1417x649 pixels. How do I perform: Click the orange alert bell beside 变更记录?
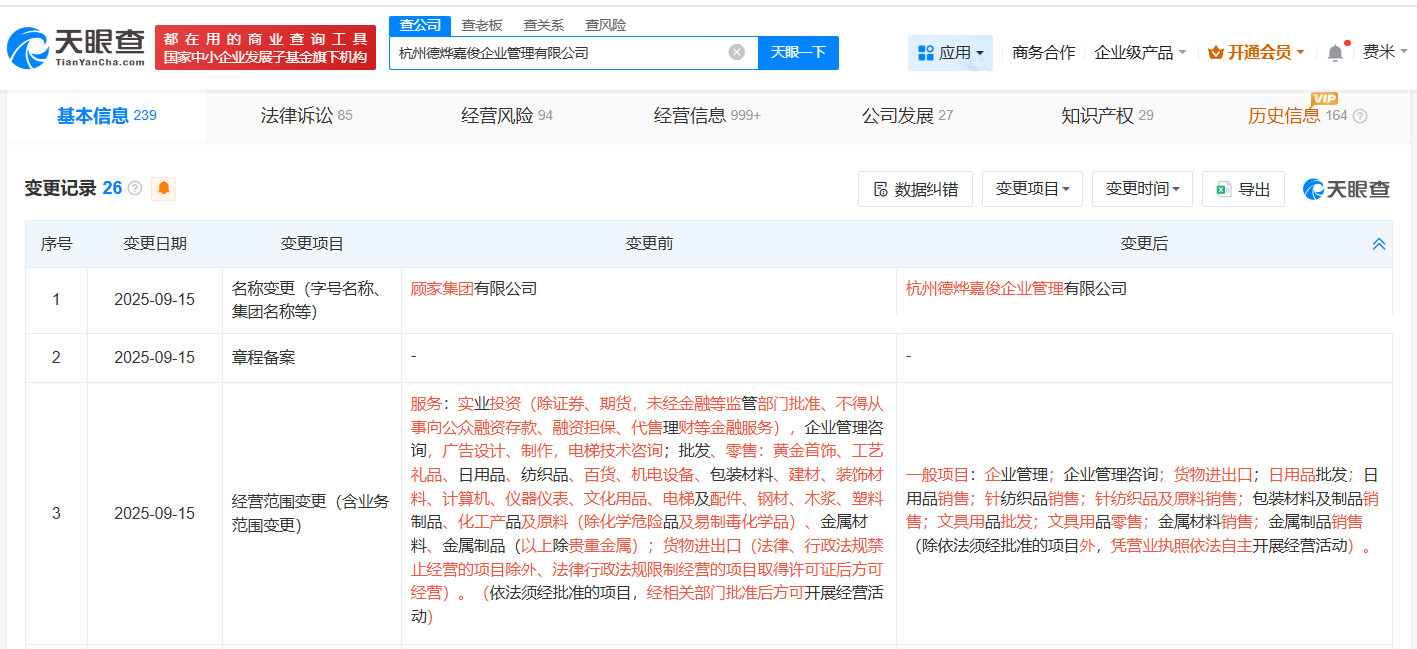[163, 188]
